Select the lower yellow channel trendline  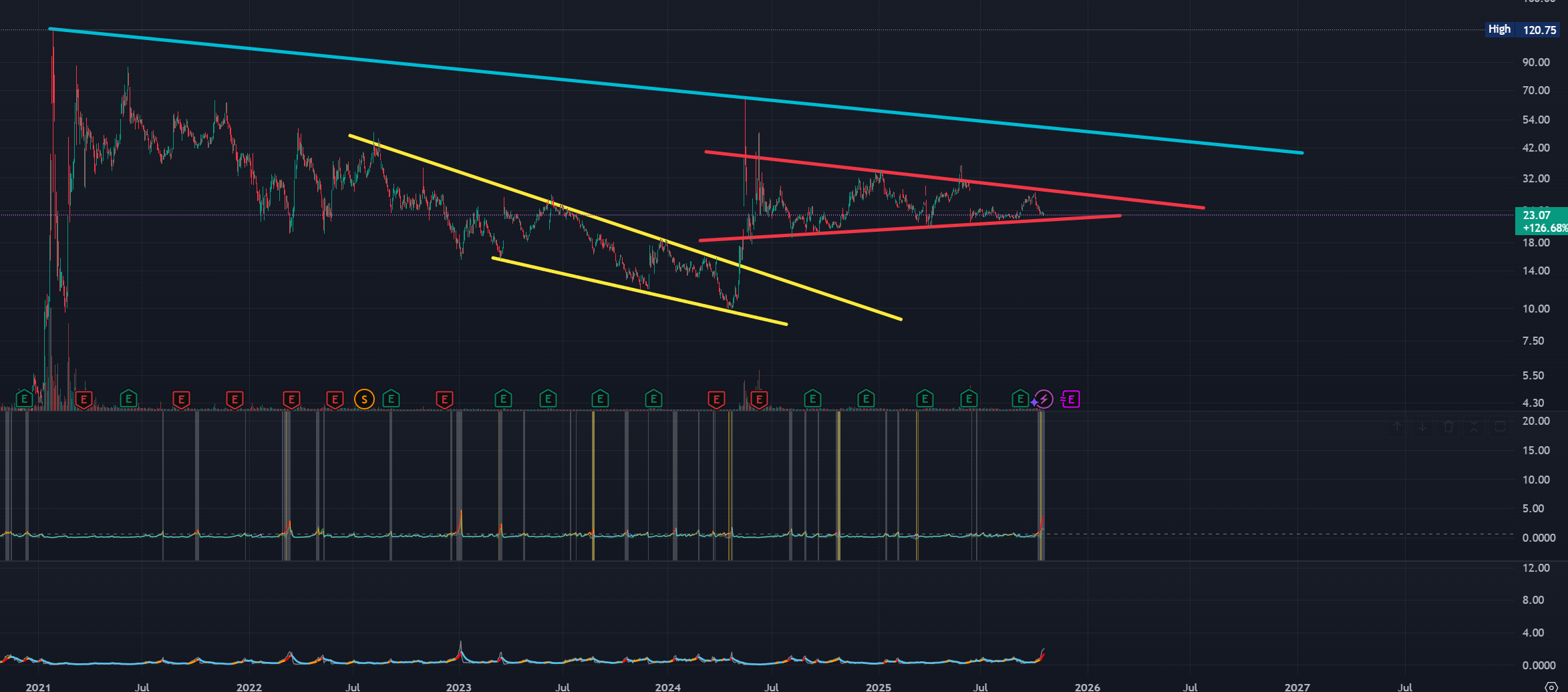pos(639,291)
